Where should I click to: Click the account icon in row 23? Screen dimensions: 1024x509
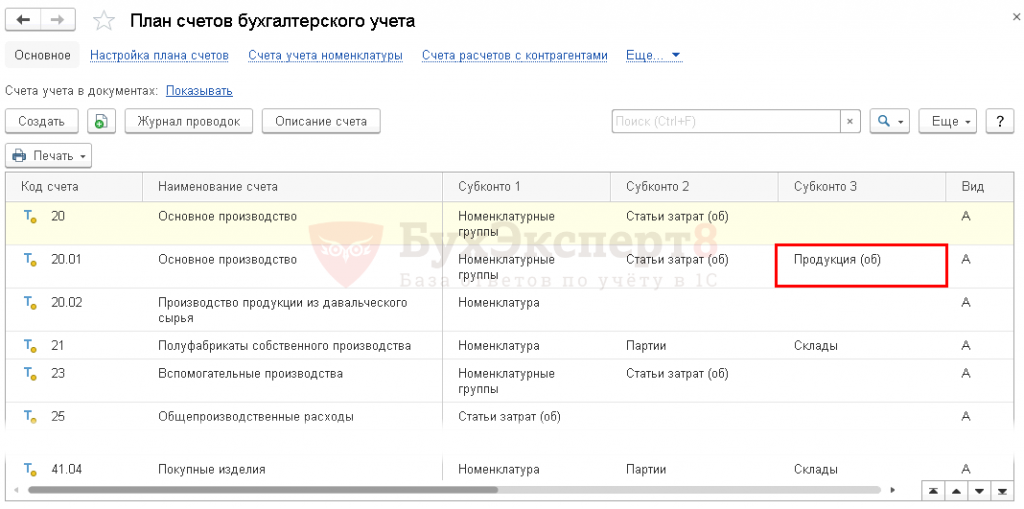[30, 374]
